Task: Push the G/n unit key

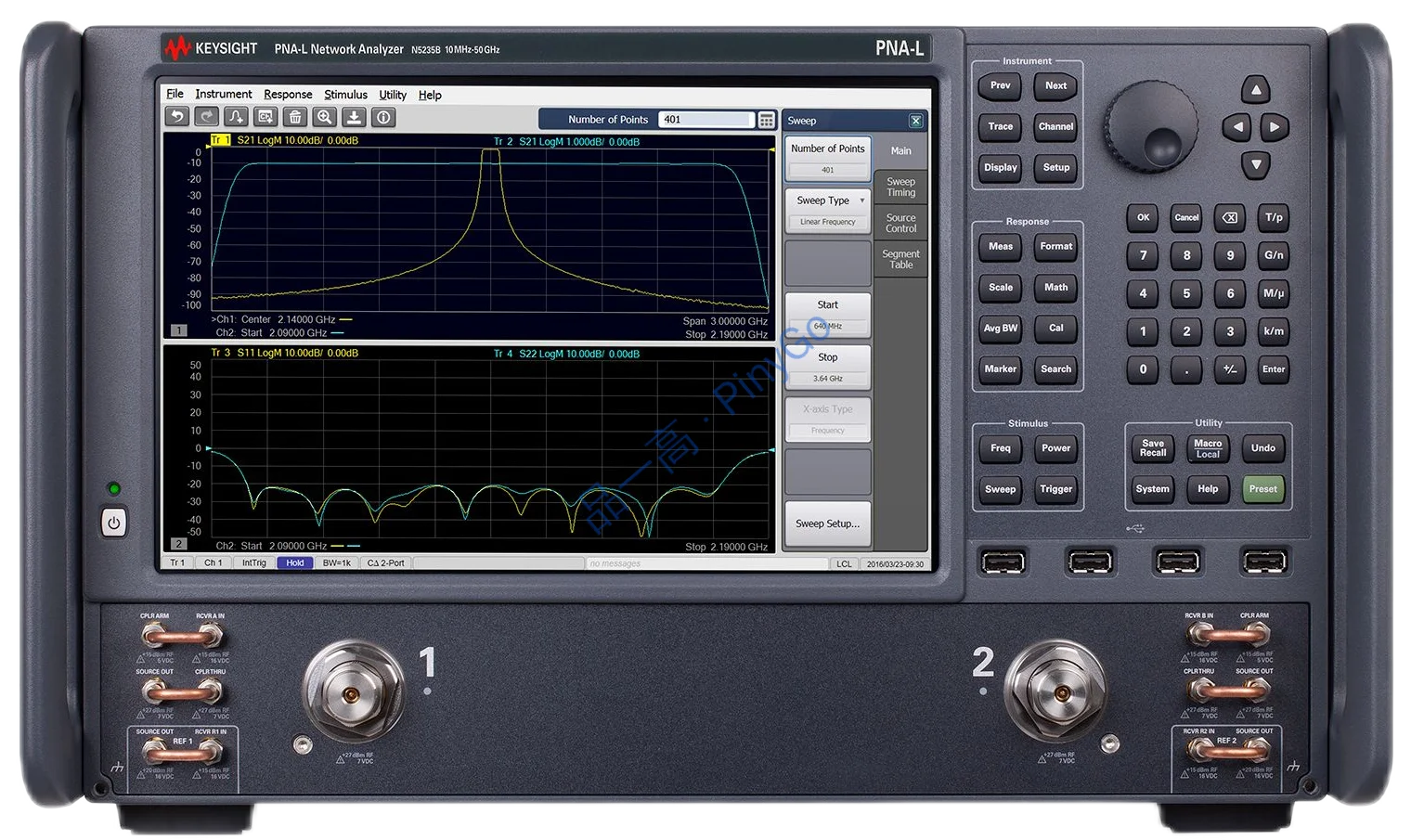Action: coord(1274,255)
